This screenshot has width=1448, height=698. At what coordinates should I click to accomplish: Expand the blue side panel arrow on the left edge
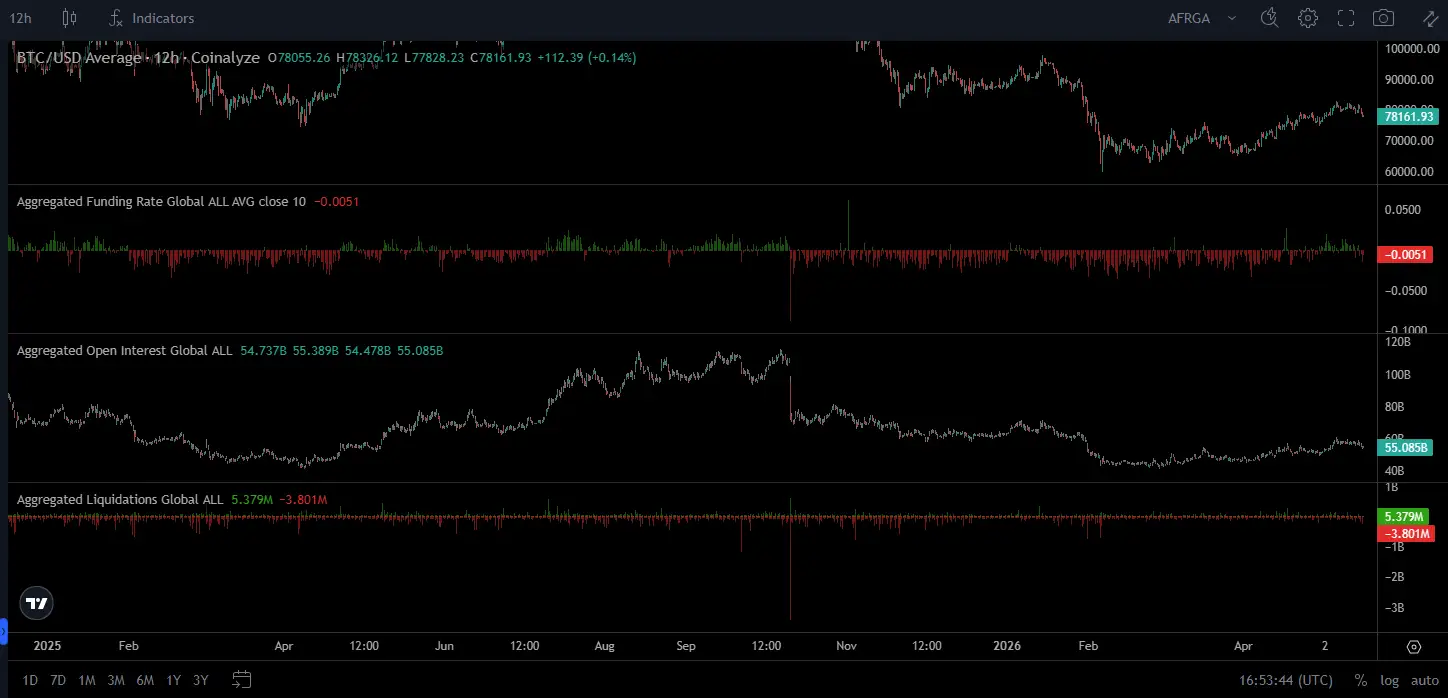point(3,632)
